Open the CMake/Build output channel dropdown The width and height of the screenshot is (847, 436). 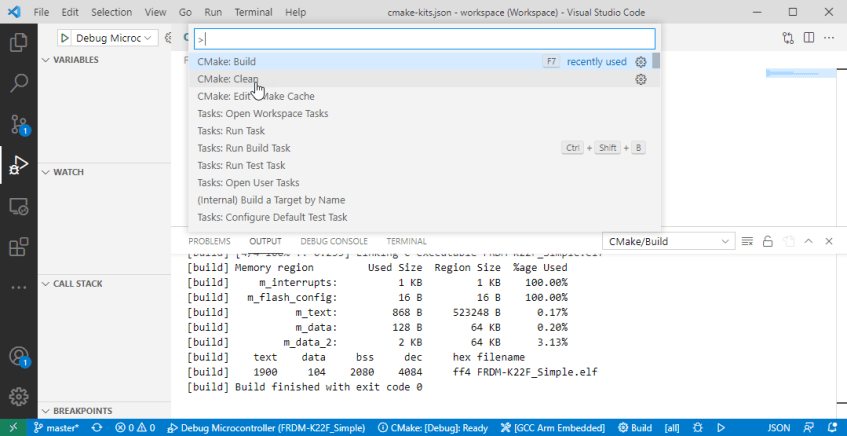tap(669, 241)
